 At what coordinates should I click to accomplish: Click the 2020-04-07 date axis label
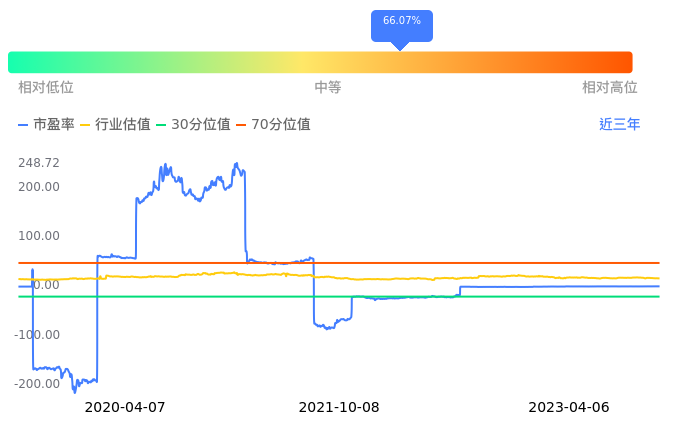click(125, 408)
